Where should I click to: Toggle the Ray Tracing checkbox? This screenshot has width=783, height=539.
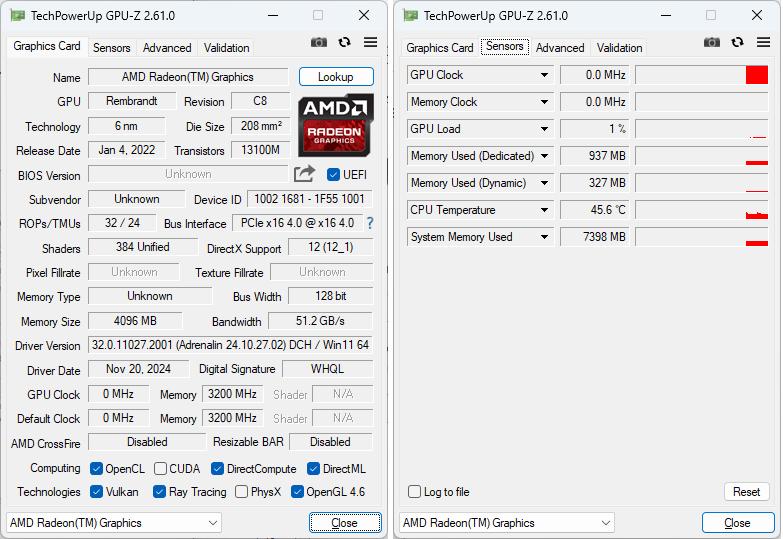[x=159, y=492]
